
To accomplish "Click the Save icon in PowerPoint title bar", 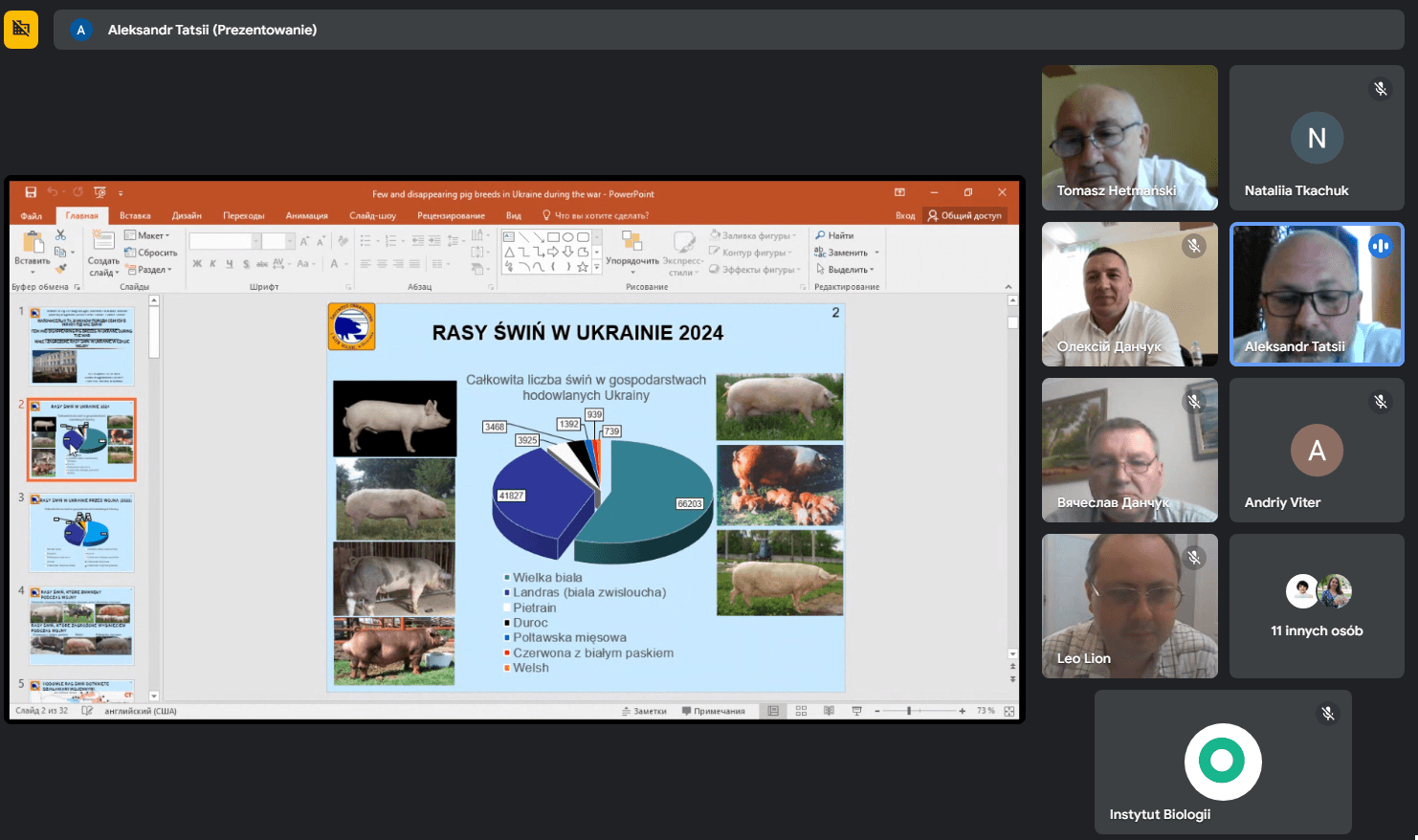I will point(31,192).
